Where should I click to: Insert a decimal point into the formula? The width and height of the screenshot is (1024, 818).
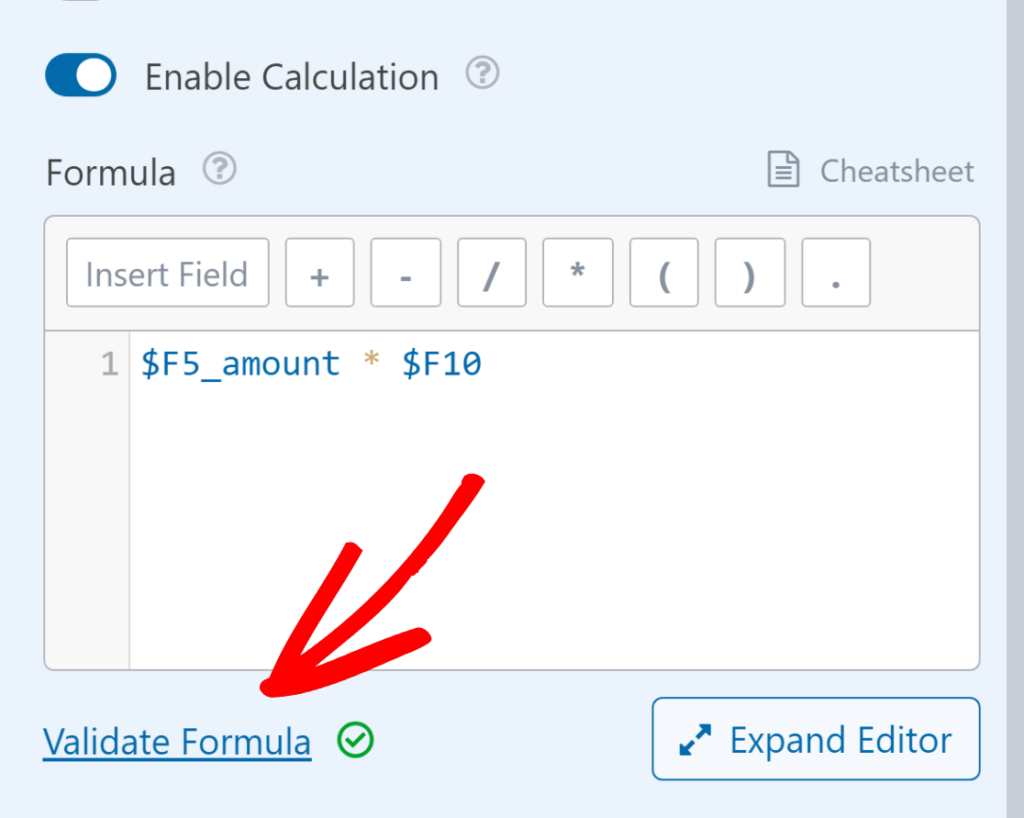pos(835,272)
